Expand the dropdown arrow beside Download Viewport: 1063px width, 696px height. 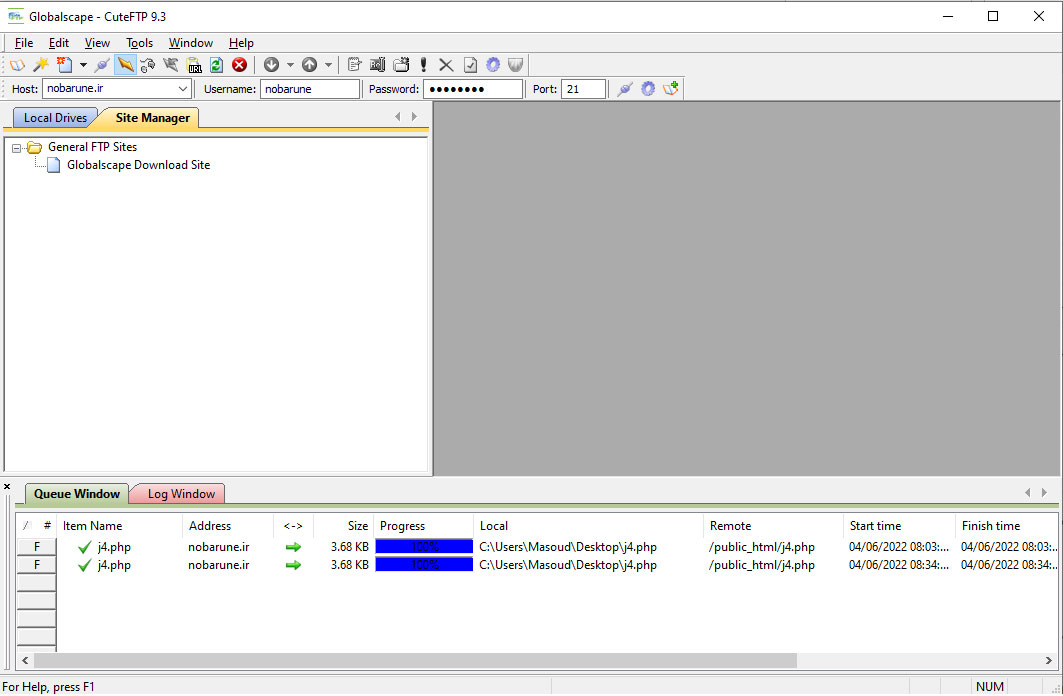[x=290, y=66]
